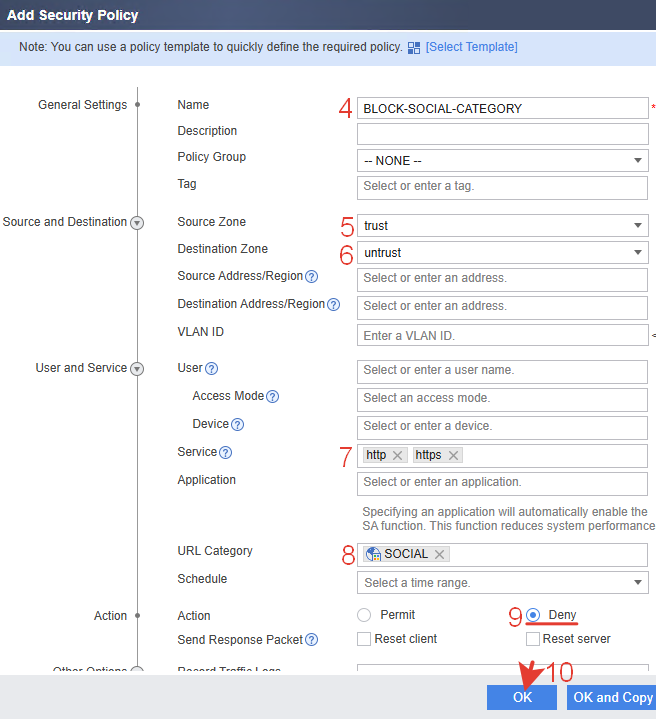Open the Schedule time range dropdown
Image resolution: width=656 pixels, height=719 pixels.
pyautogui.click(x=502, y=582)
